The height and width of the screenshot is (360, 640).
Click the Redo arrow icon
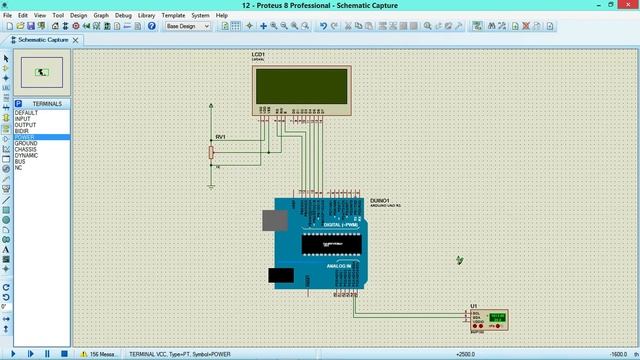334,26
